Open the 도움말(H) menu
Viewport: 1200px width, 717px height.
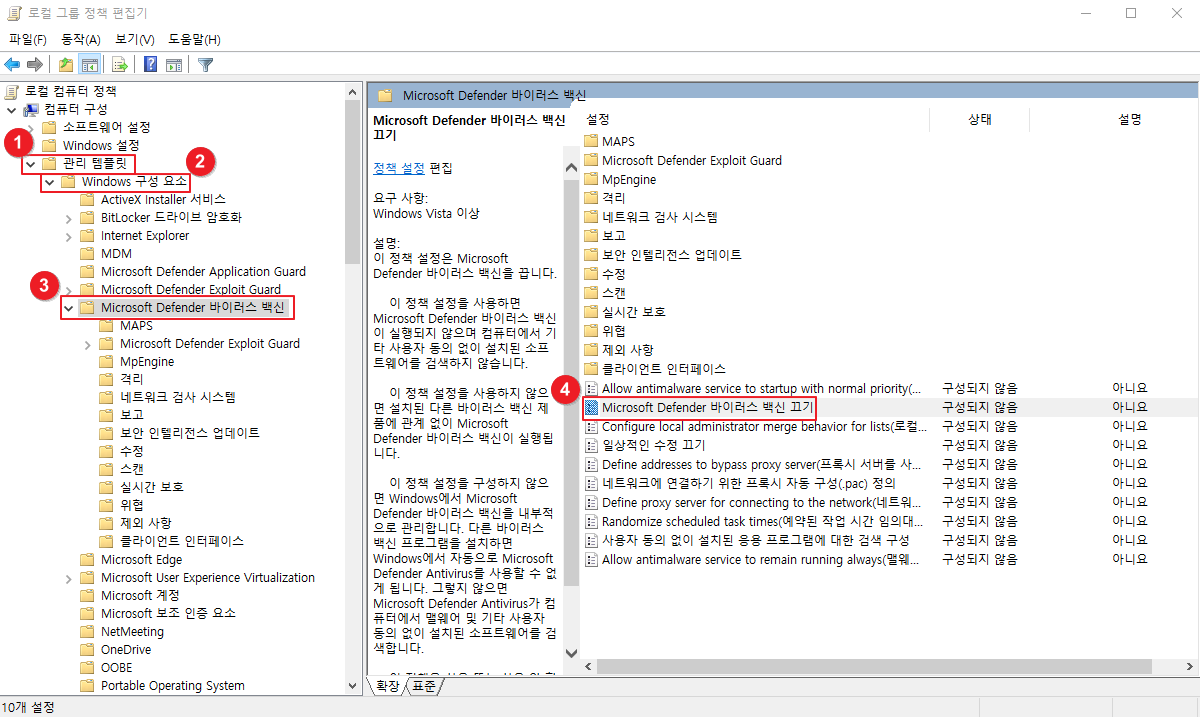click(x=194, y=39)
